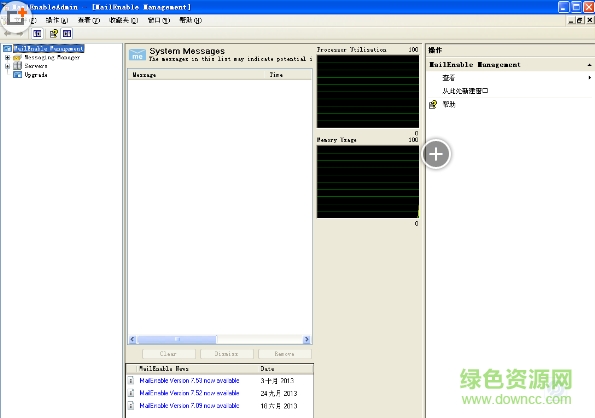Open MailEnable Version 7.53 now available link
Screen dimensions: 595x418
tap(189, 380)
